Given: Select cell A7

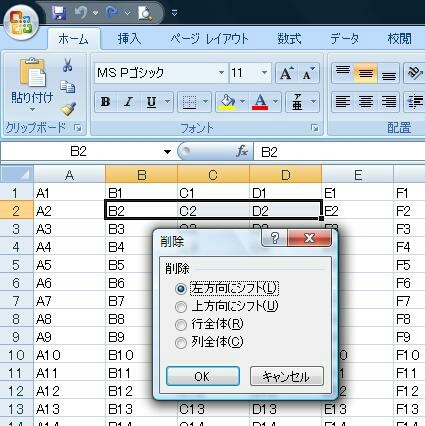Looking at the screenshot, I should (x=69, y=301).
